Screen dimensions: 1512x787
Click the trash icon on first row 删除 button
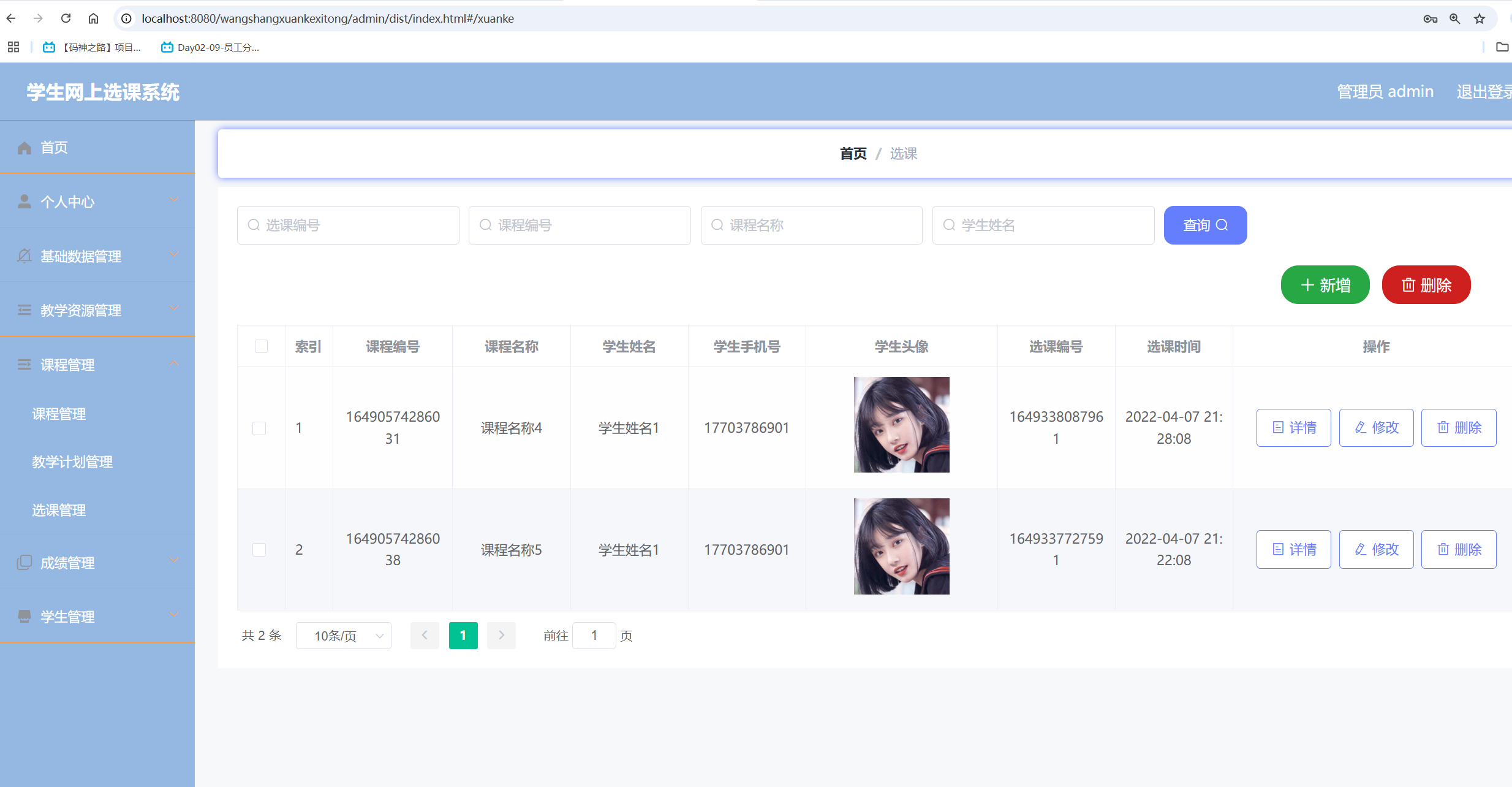coord(1443,427)
